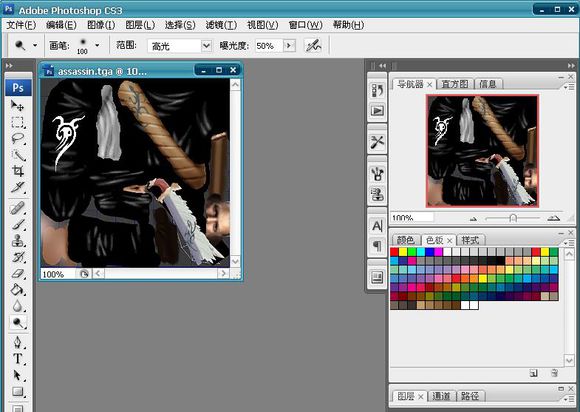Viewport: 580px width, 412px height.
Task: Click the navigator zoom in button
Action: (553, 218)
